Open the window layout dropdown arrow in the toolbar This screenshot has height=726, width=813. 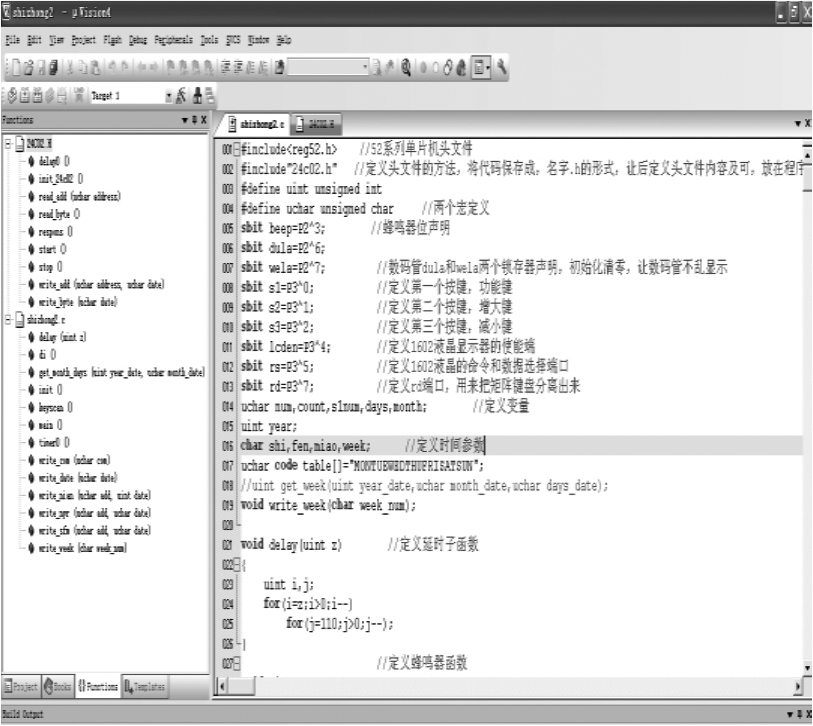(488, 67)
